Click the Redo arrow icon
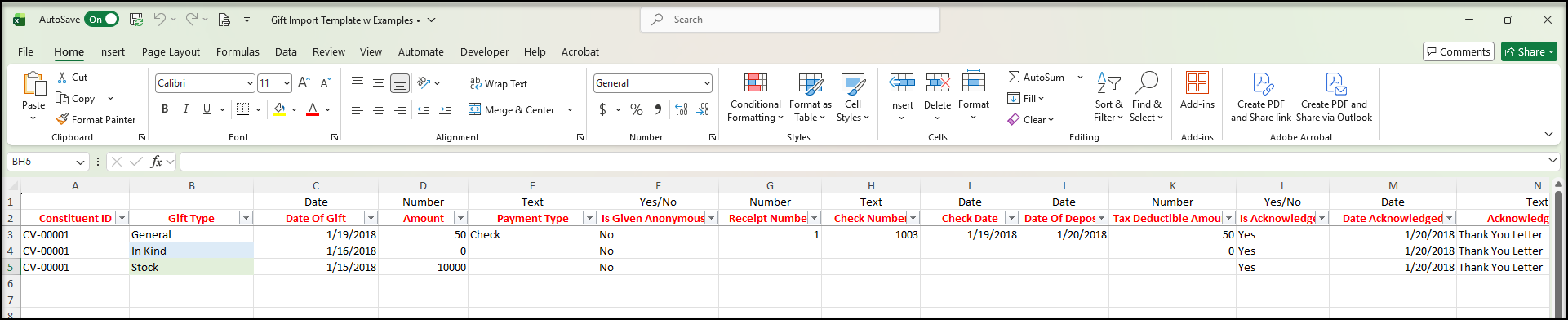Viewport: 1568px width, 320px height. coord(191,20)
